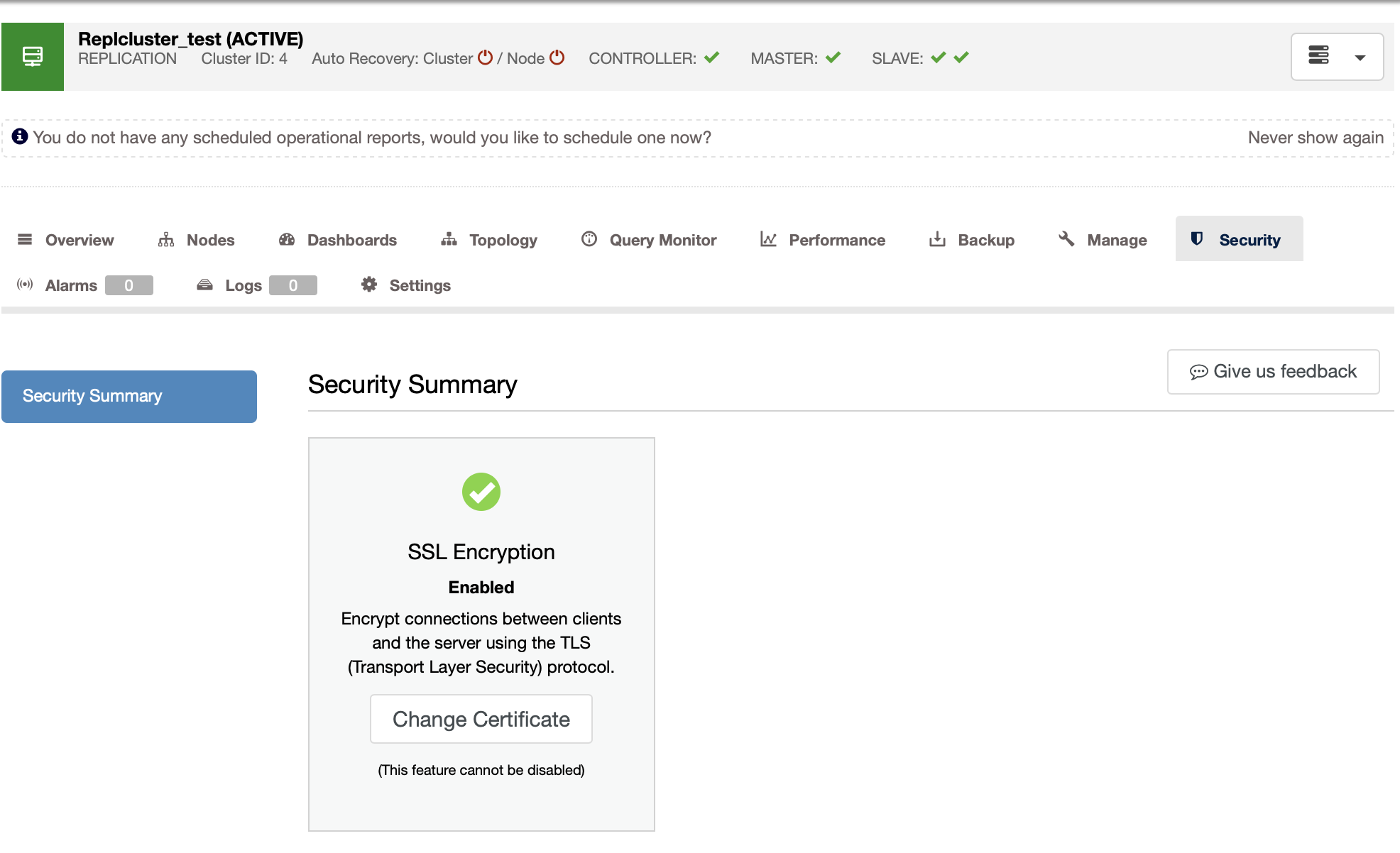Screen dimensions: 1400x853
Task: Go to the Topology tab
Action: (x=489, y=240)
